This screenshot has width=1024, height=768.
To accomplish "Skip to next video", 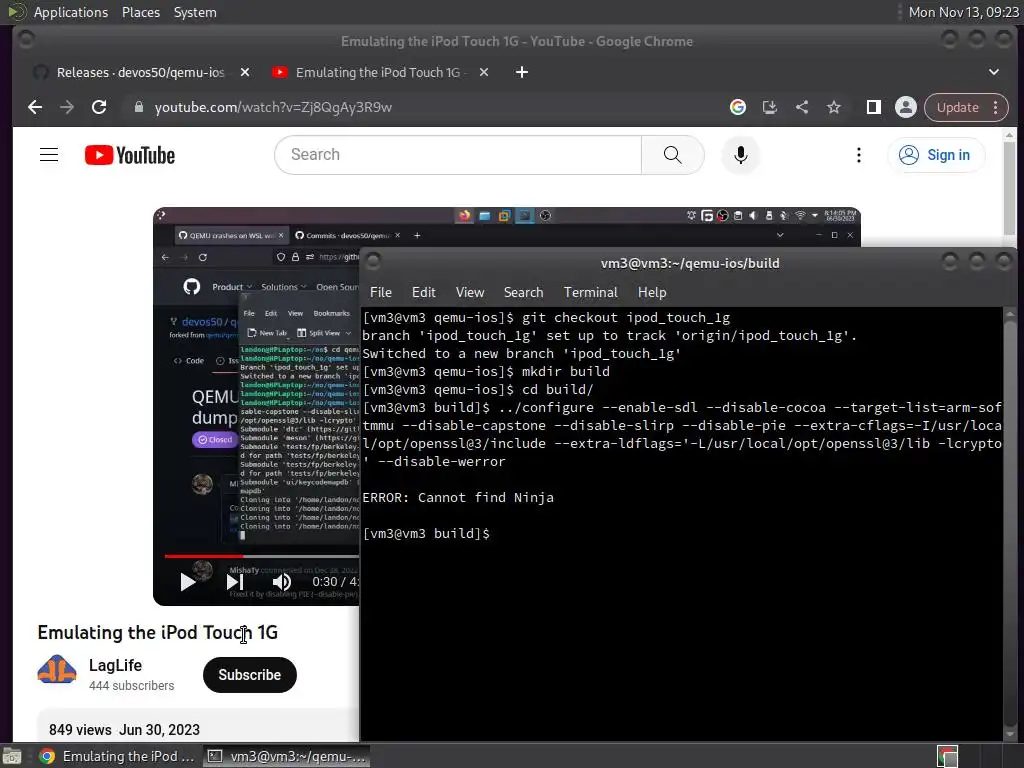I will (x=235, y=582).
